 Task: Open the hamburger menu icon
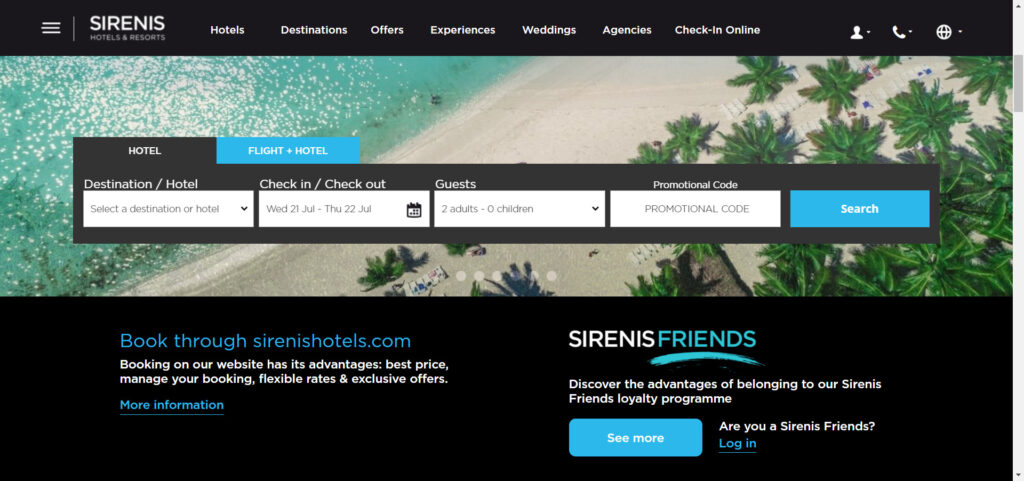coord(51,28)
